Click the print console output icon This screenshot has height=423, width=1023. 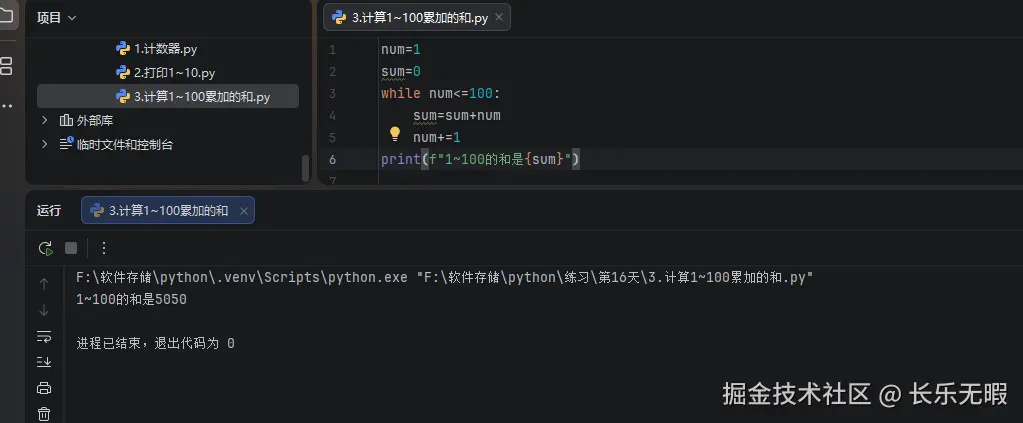pos(44,388)
